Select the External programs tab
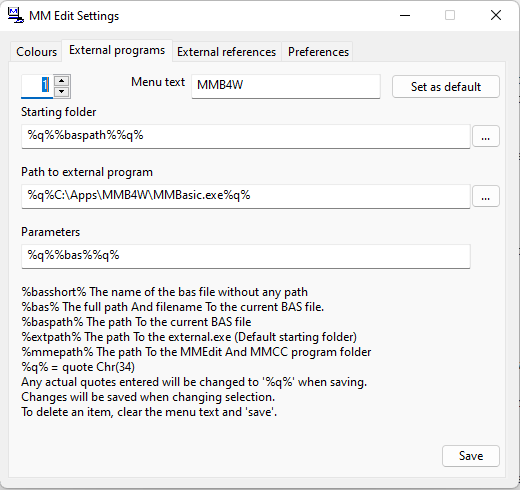The height and width of the screenshot is (490, 520). click(117, 50)
